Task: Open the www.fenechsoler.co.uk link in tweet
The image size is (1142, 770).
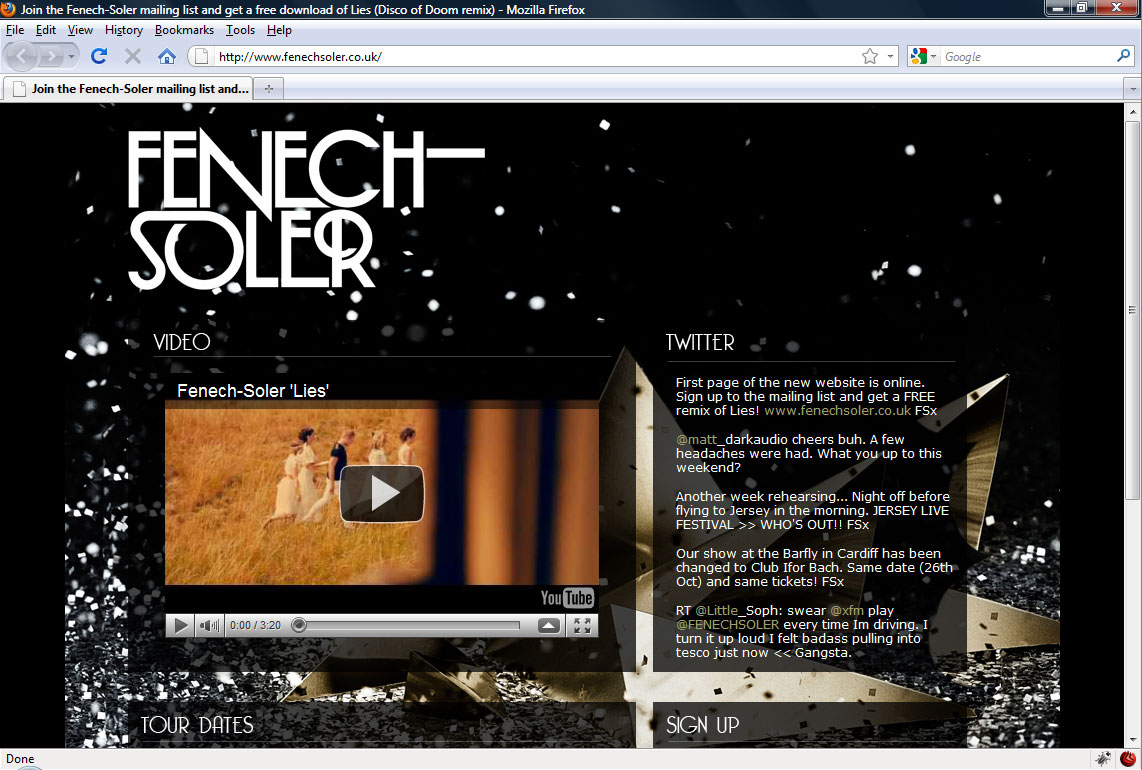Action: click(837, 410)
